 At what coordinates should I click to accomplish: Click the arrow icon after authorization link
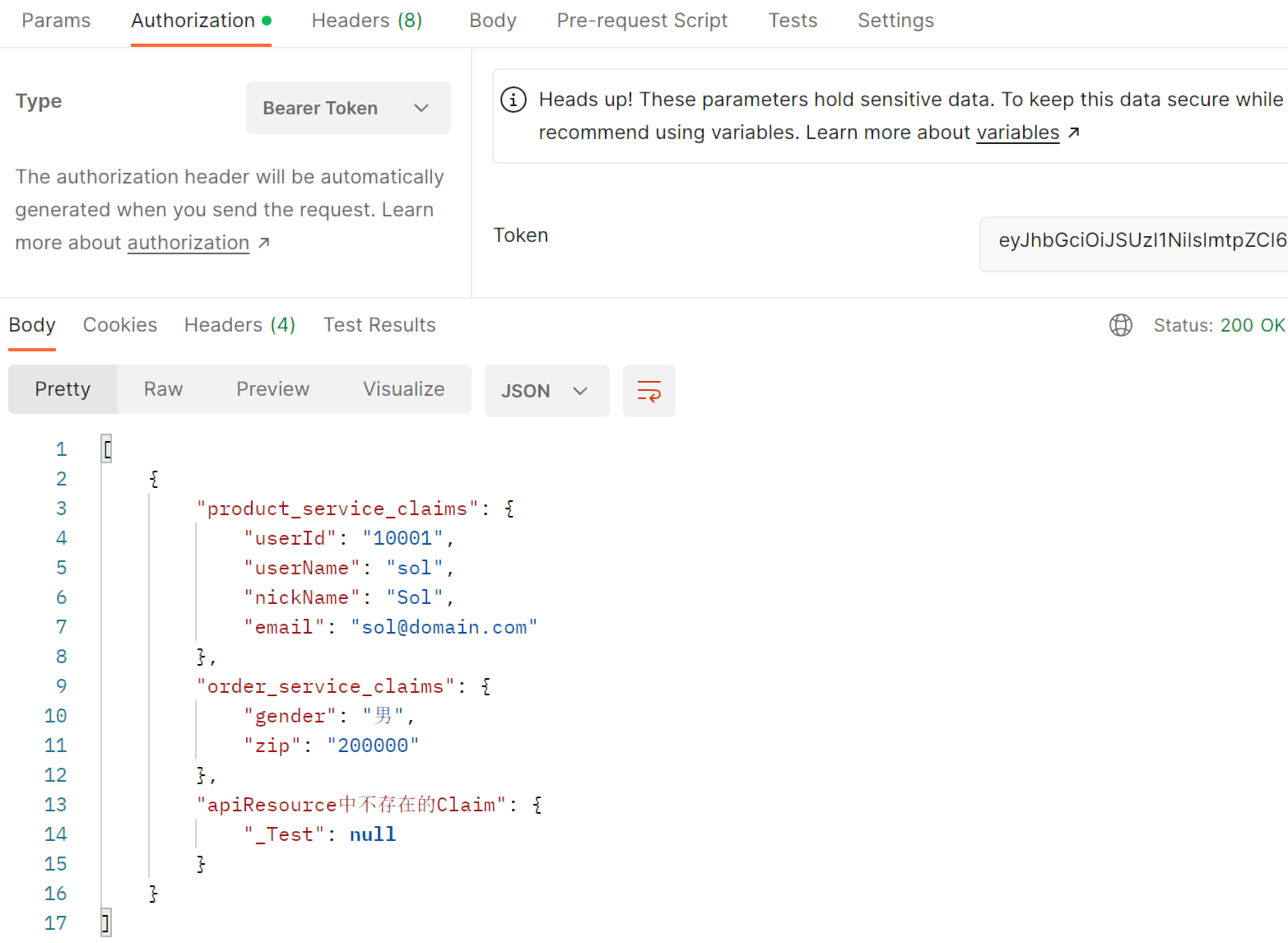click(x=264, y=243)
